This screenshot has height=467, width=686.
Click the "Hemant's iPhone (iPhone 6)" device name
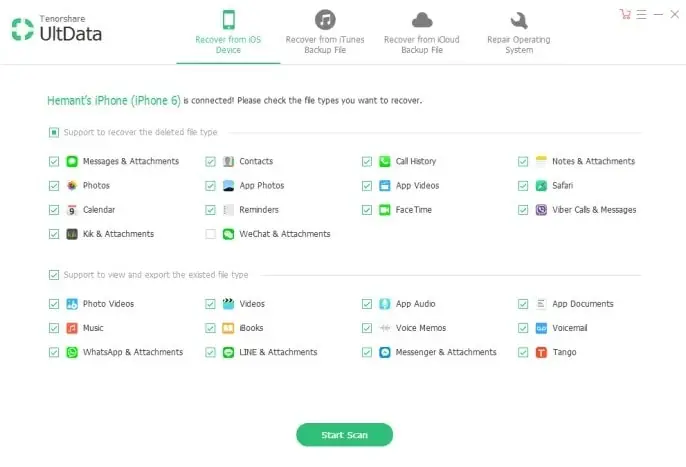tap(114, 101)
